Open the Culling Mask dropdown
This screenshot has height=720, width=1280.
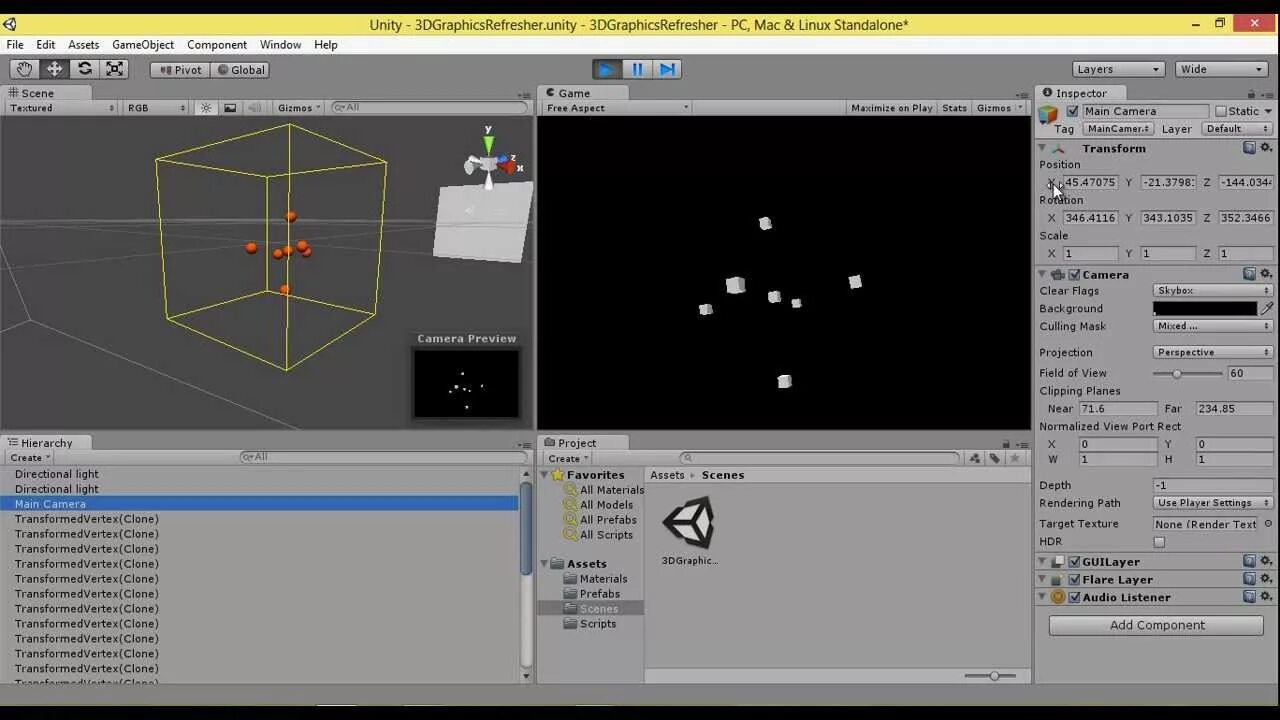tap(1213, 326)
